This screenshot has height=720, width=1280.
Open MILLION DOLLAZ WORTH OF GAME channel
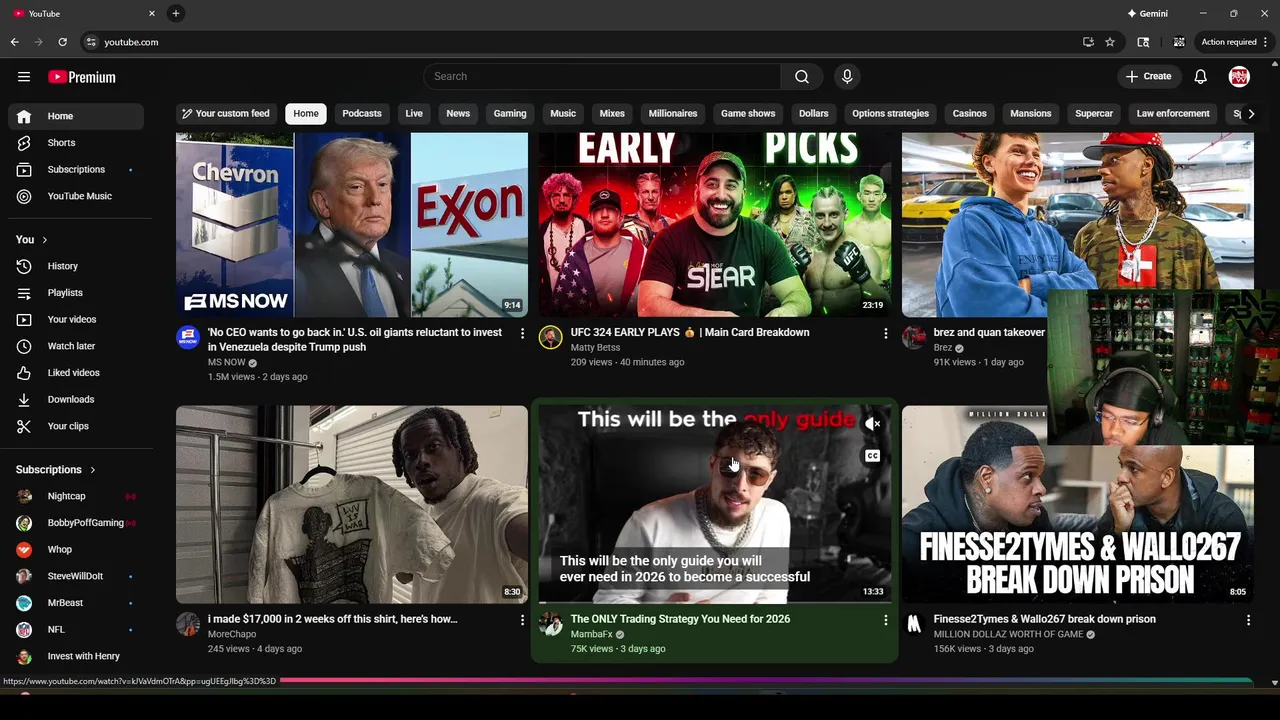click(1008, 635)
